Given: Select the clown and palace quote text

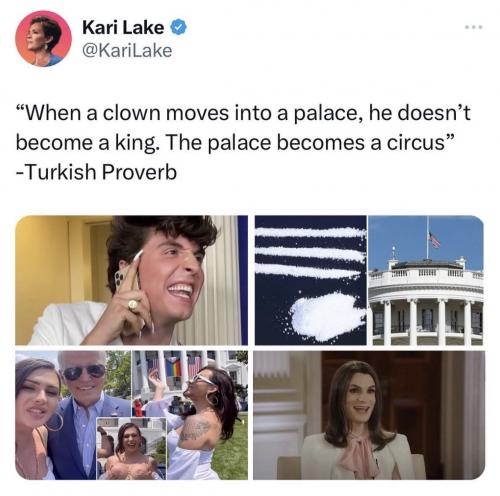Looking at the screenshot, I should click(243, 128).
